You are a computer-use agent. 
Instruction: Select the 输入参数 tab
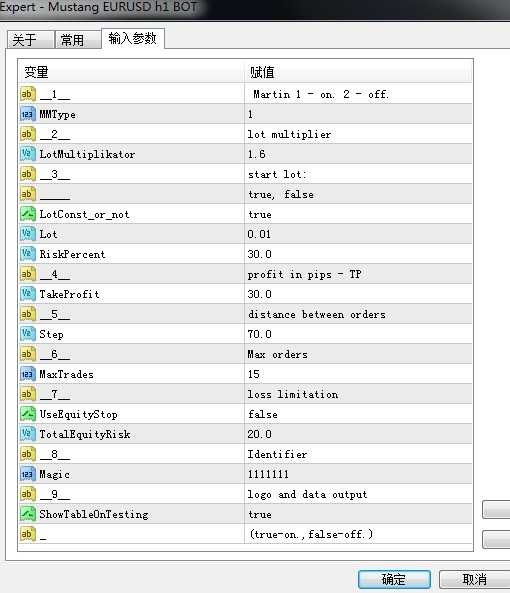133,38
